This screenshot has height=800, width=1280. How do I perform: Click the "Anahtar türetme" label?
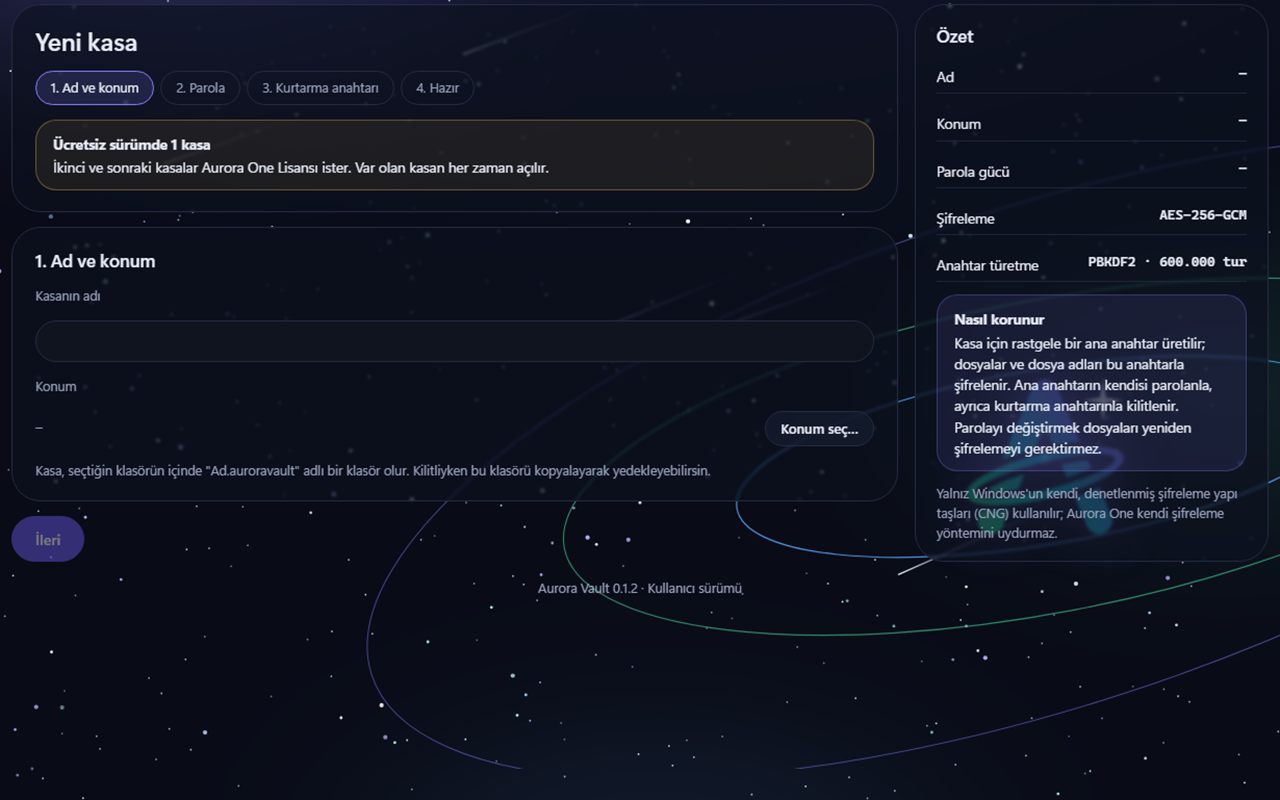coord(987,265)
